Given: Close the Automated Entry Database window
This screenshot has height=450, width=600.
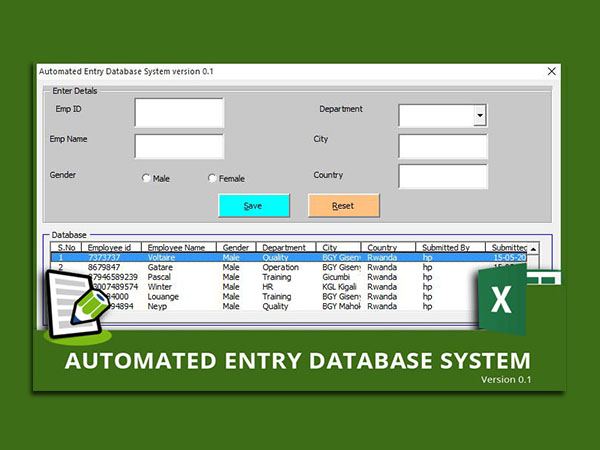Looking at the screenshot, I should [551, 71].
